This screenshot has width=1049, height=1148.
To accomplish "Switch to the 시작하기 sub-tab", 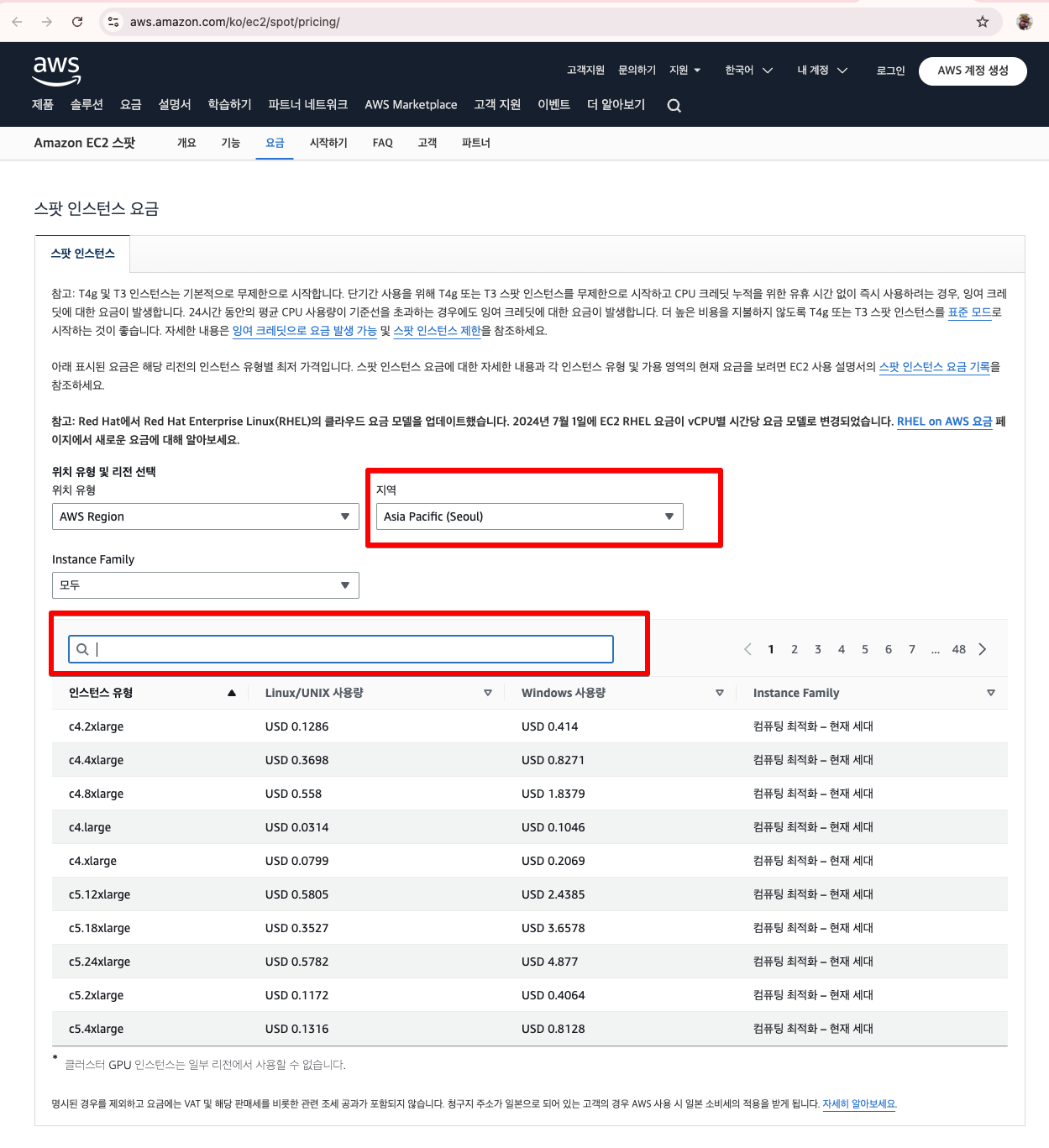I will tap(328, 143).
